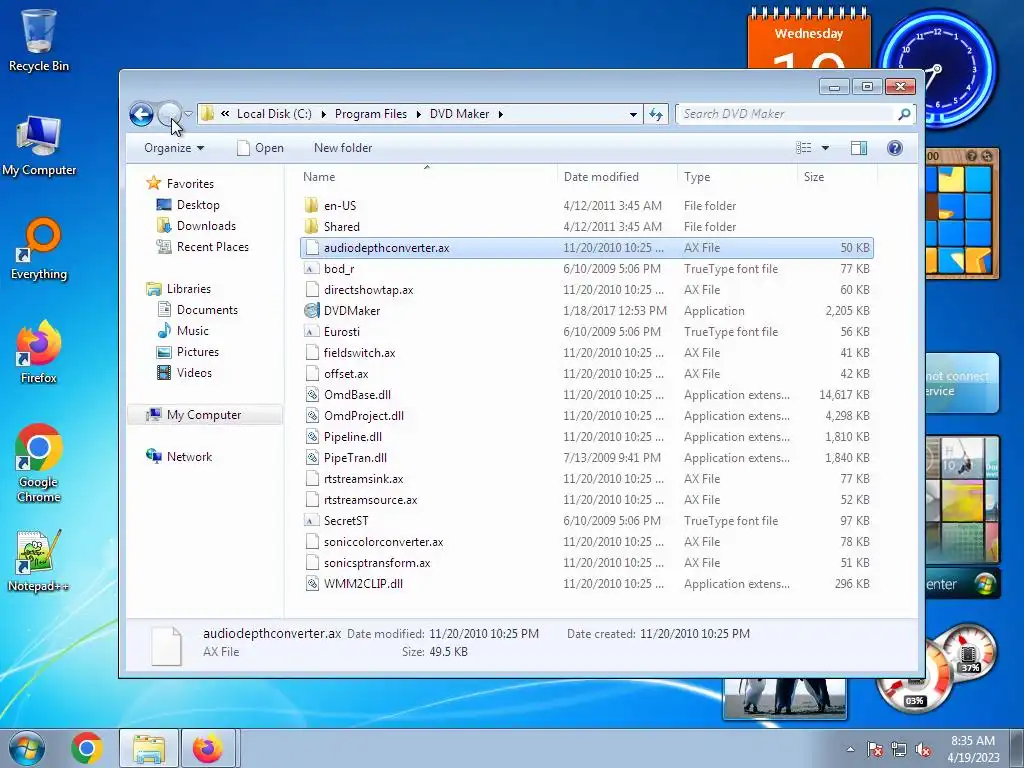Click the Change your view icon
The height and width of the screenshot is (768, 1024).
803,148
